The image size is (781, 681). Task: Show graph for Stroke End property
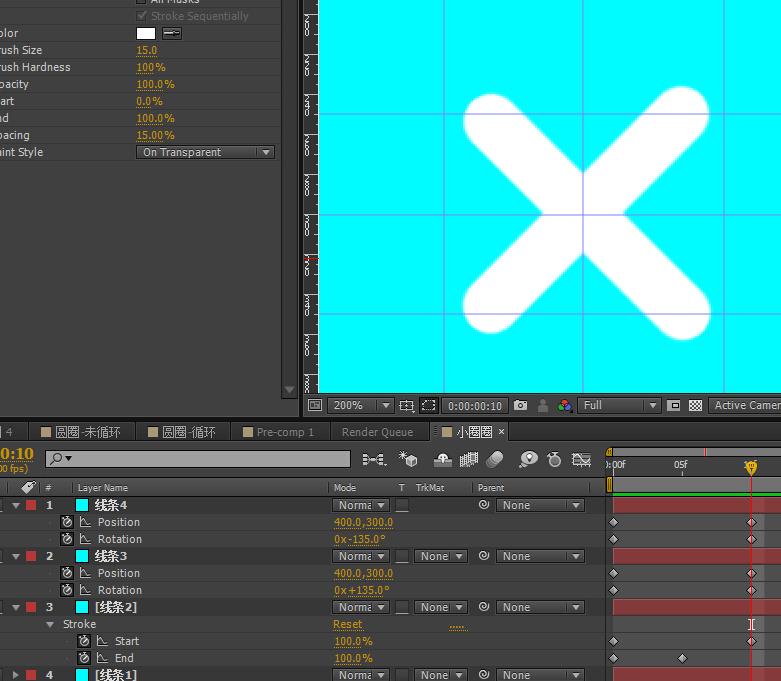[x=102, y=658]
